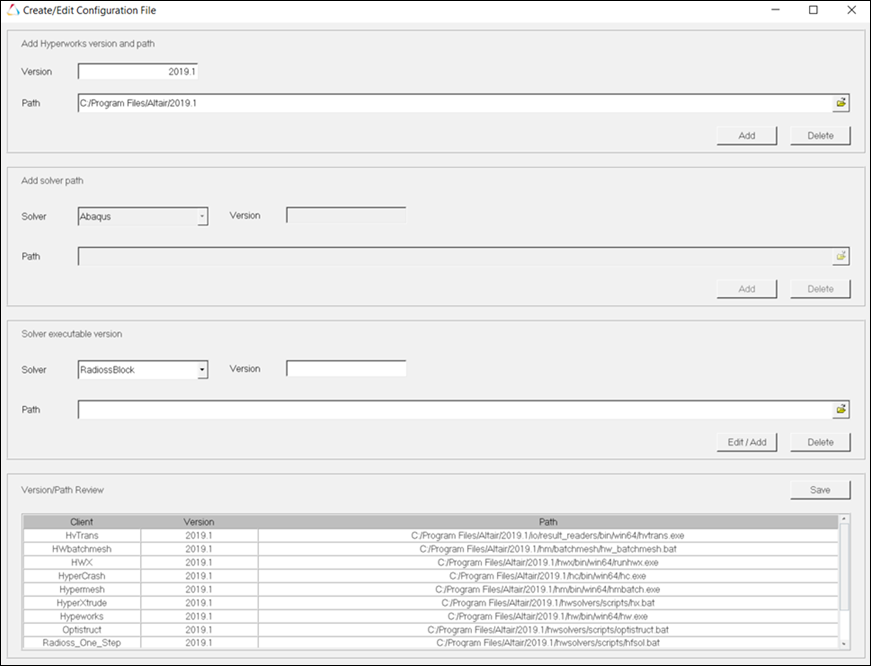This screenshot has width=871, height=666.
Task: Select the HvTrans row in the table
Action: coord(431,535)
